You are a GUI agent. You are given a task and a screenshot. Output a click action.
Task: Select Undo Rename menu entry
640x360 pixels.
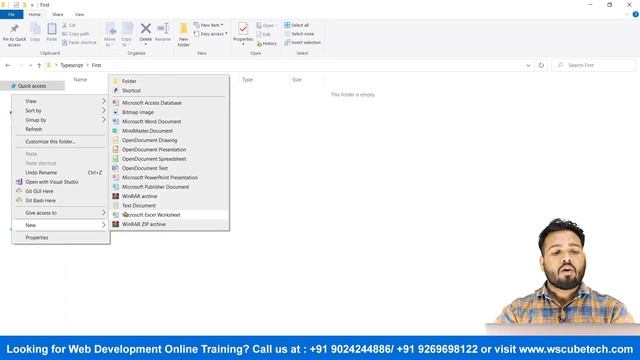tap(61, 173)
